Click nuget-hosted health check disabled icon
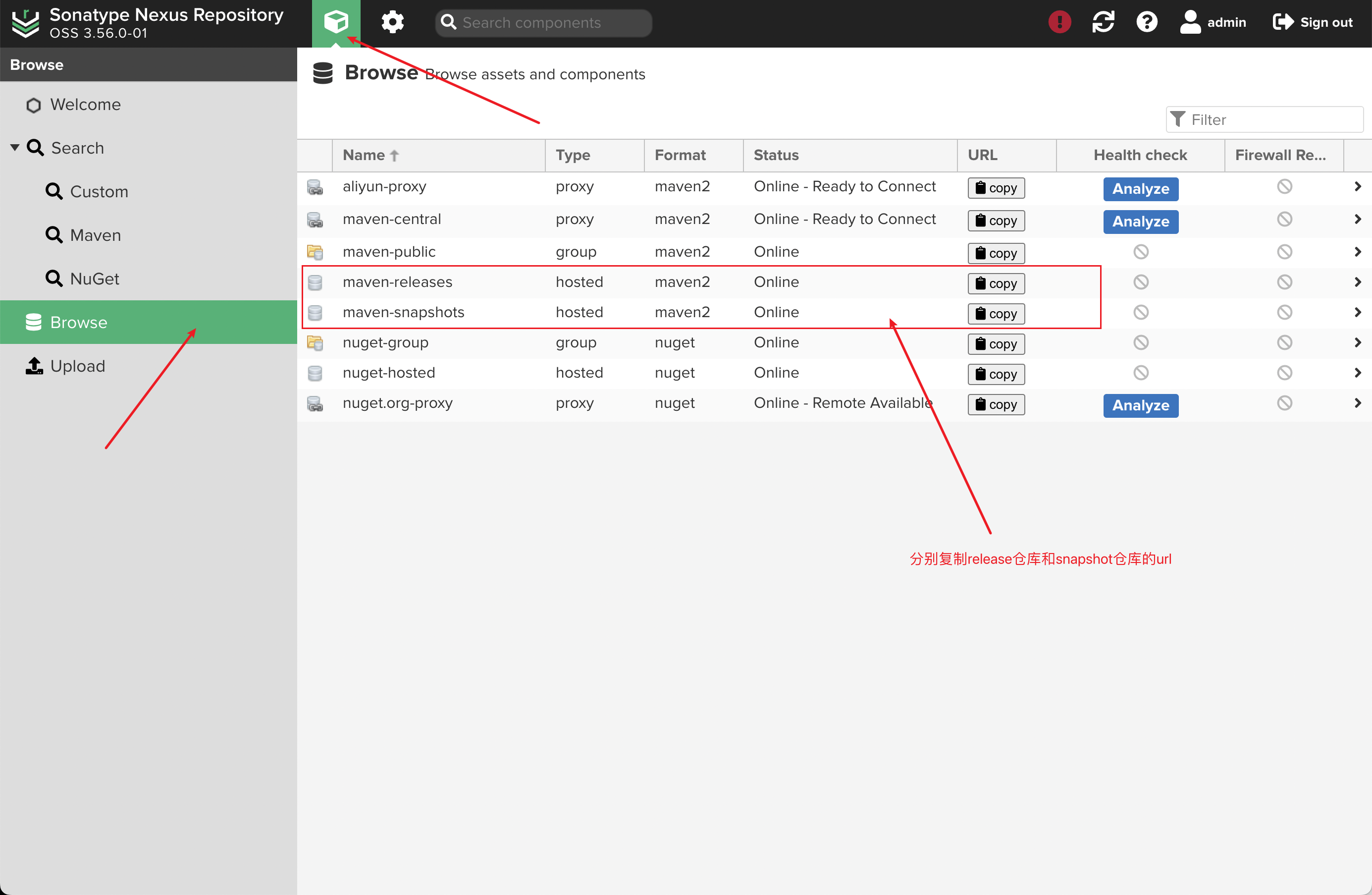The image size is (1372, 895). (1141, 373)
